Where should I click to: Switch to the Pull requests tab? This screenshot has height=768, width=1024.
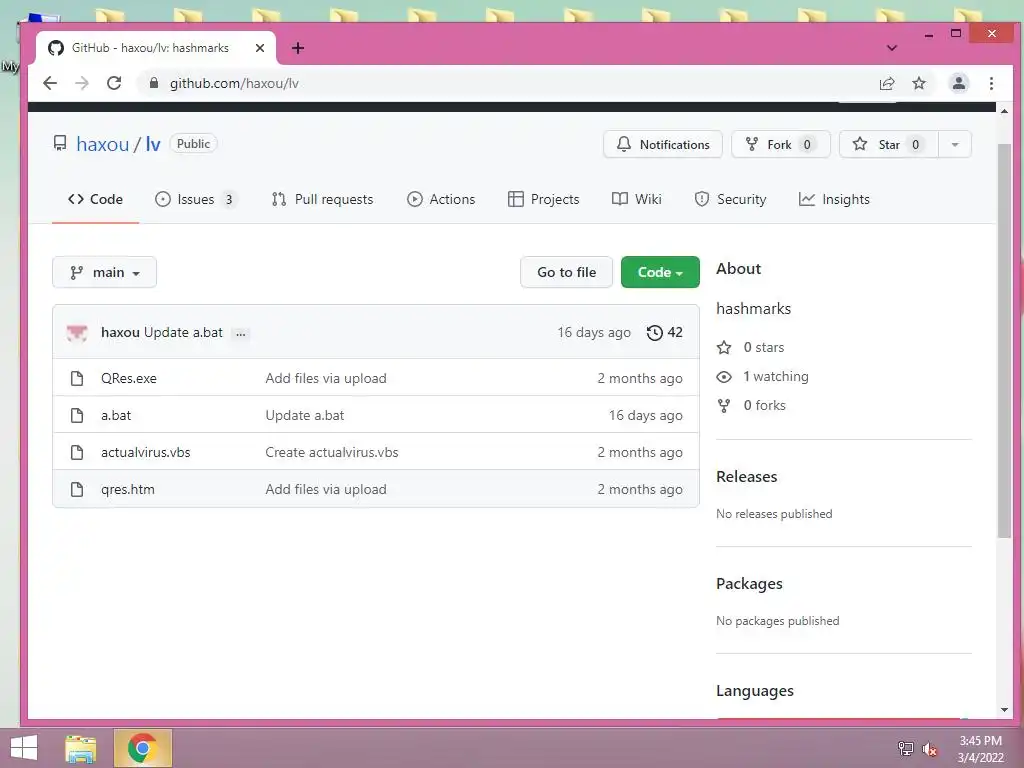[323, 199]
